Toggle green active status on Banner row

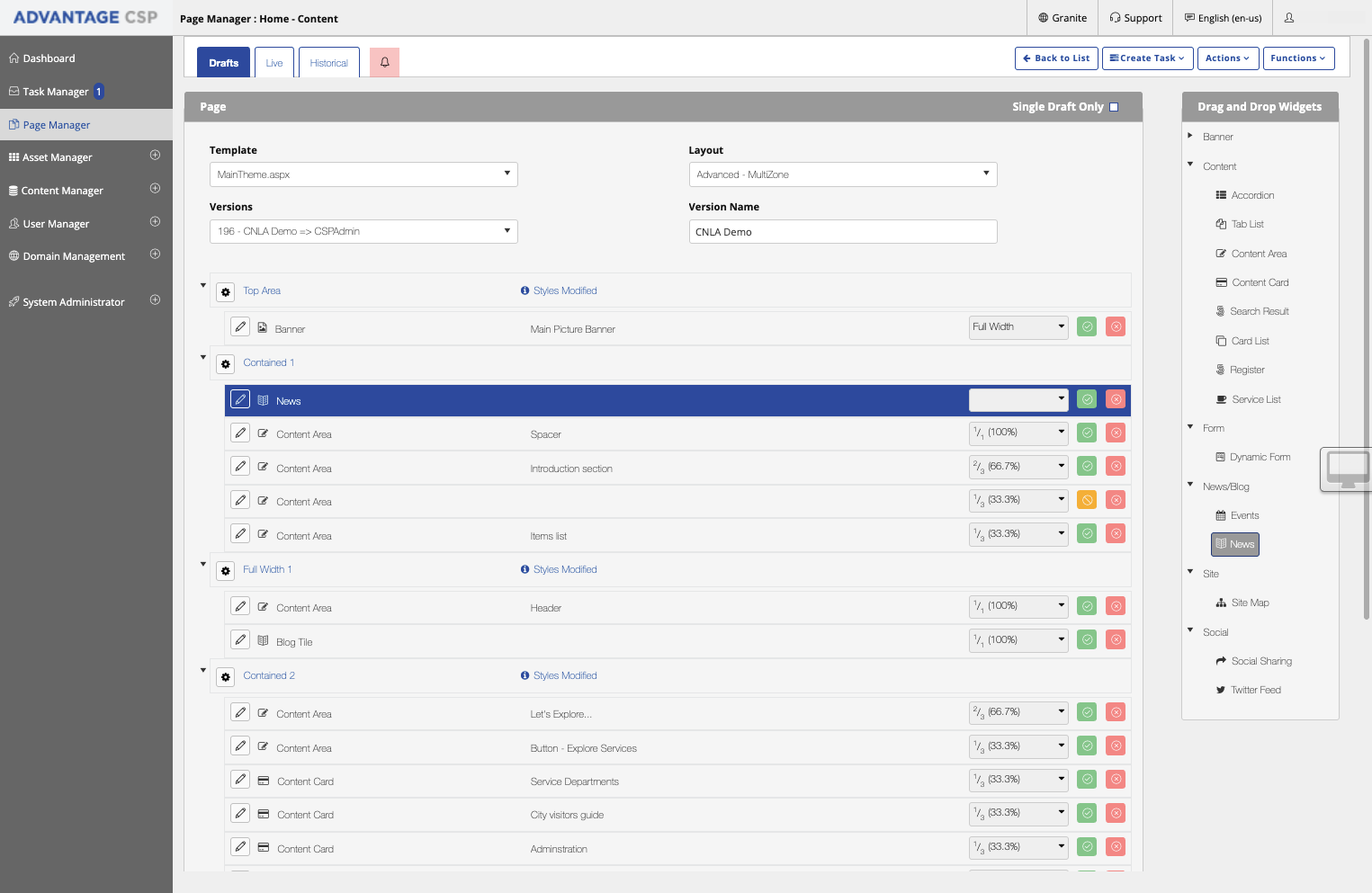pyautogui.click(x=1087, y=326)
